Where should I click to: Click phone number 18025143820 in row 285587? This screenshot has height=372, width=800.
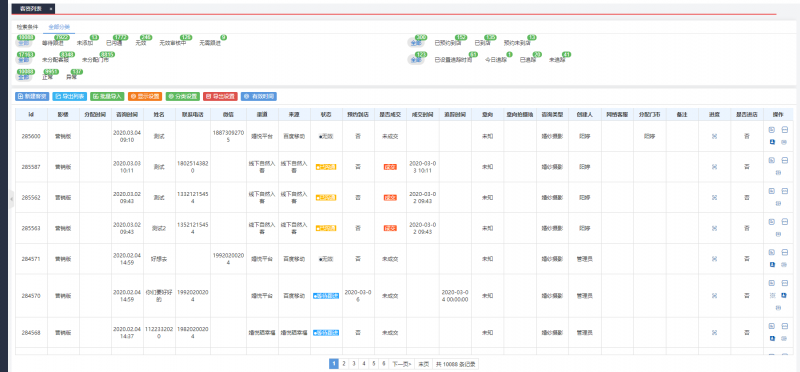click(192, 167)
